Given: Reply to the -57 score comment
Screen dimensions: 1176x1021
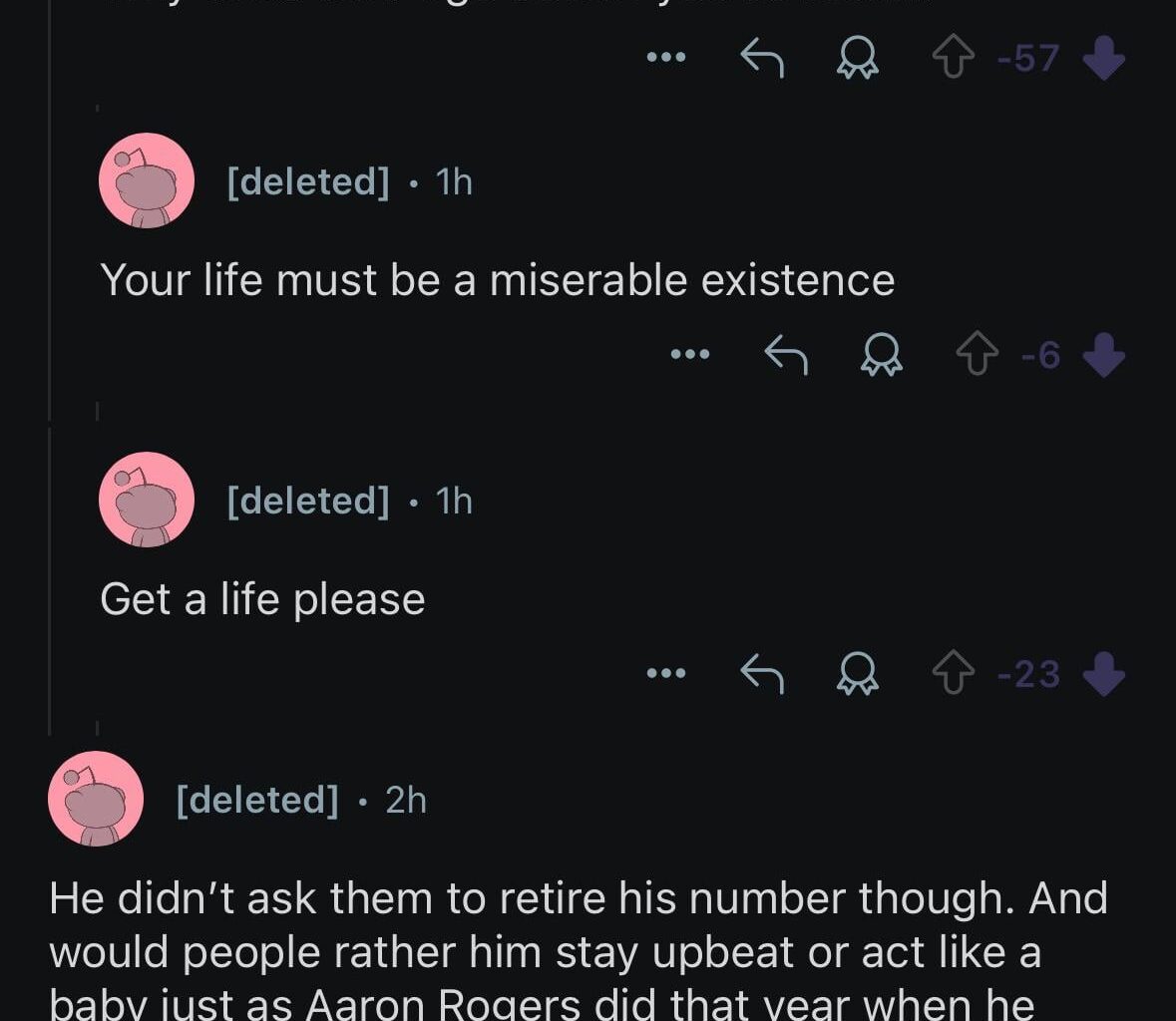Looking at the screenshot, I should tap(762, 58).
